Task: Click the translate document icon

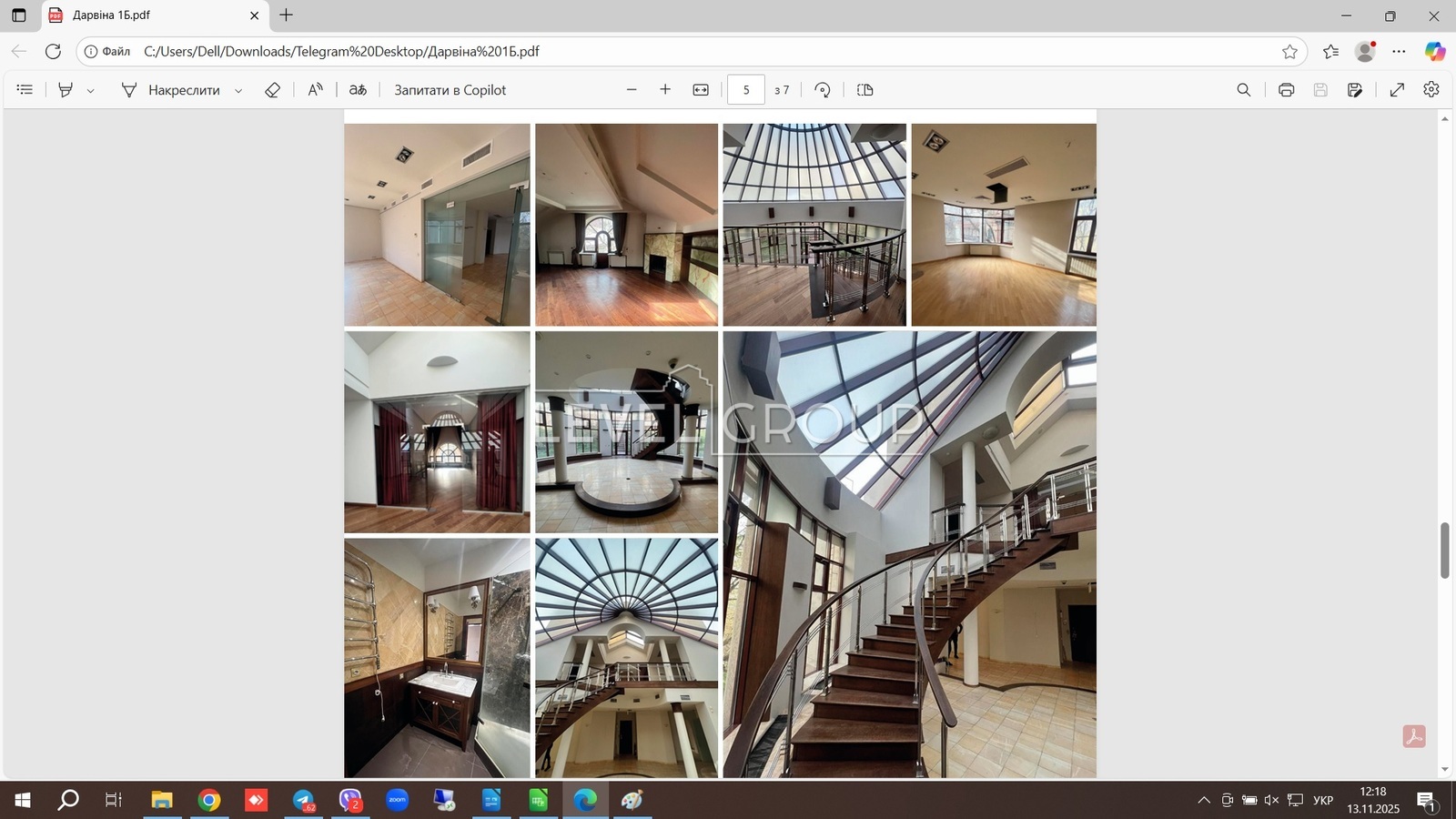Action: [x=358, y=89]
